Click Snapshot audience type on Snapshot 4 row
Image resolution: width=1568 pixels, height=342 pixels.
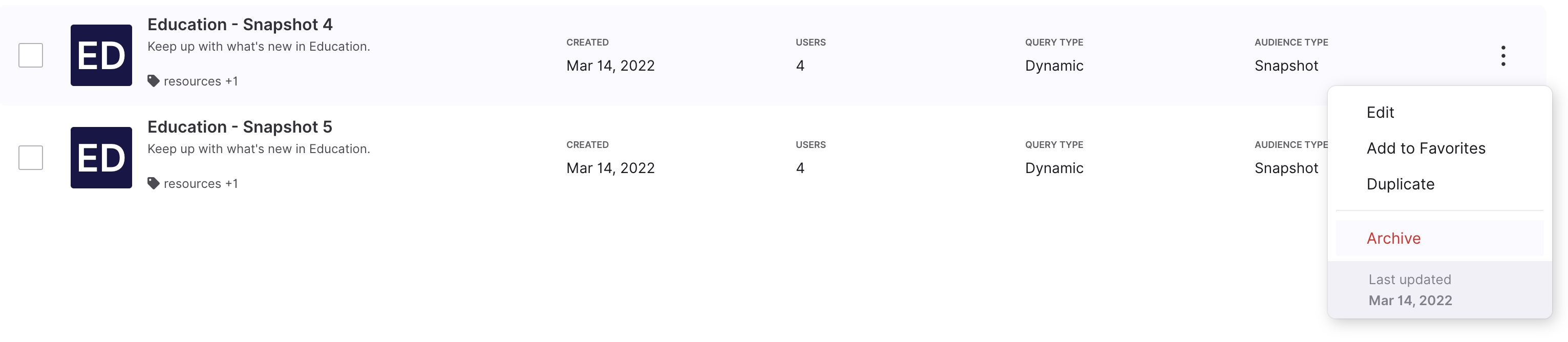[x=1286, y=66]
